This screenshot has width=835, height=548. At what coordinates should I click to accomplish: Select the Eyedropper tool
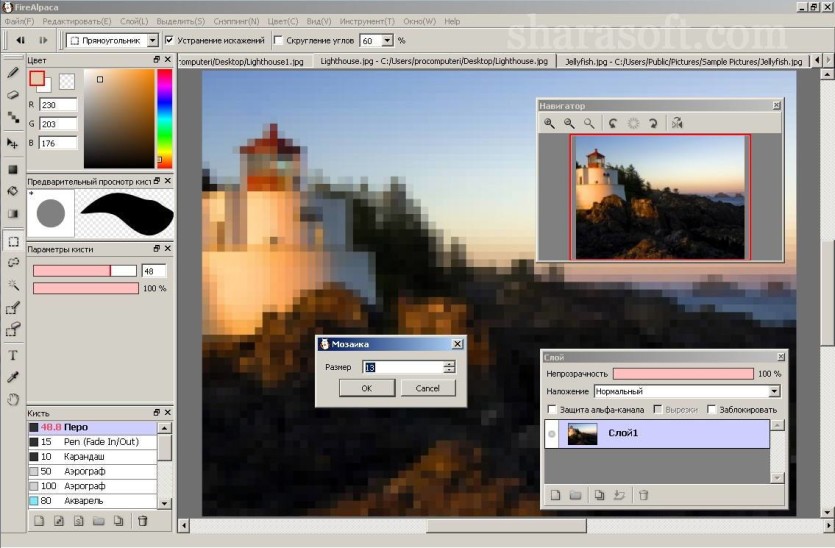pos(13,377)
